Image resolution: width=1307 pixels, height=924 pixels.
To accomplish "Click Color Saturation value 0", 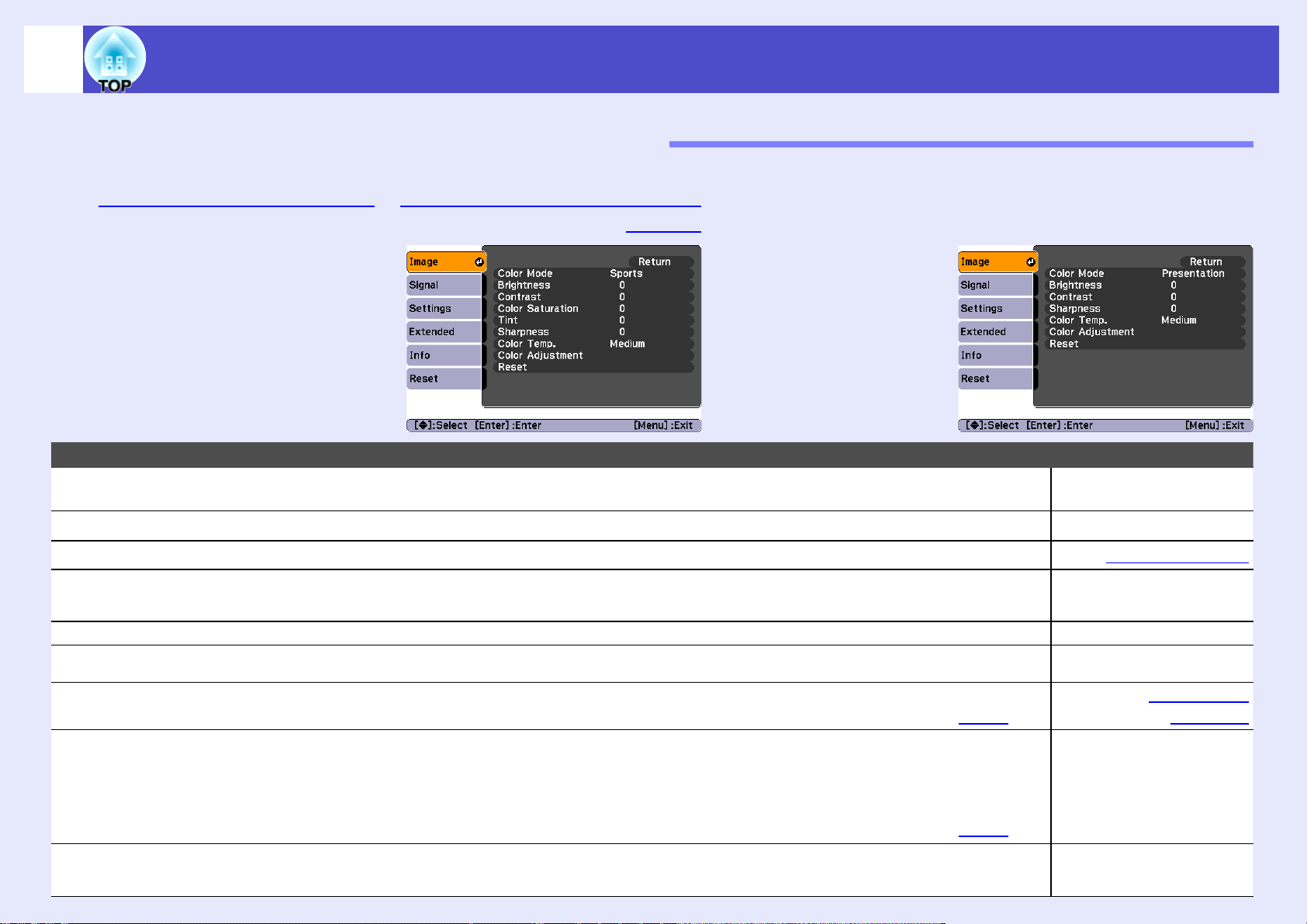I will 622,309.
